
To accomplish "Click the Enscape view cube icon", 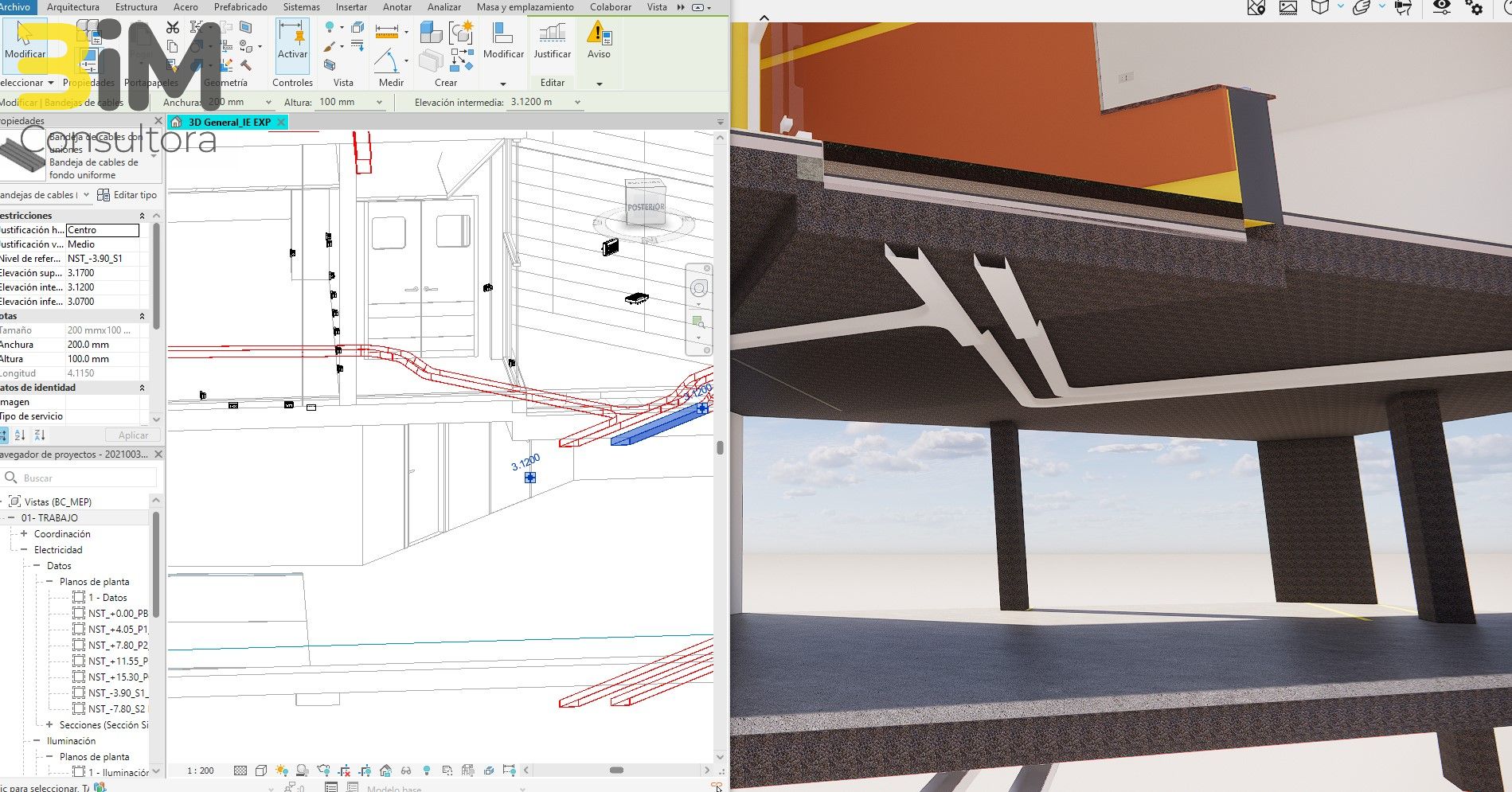I will 1320,7.
